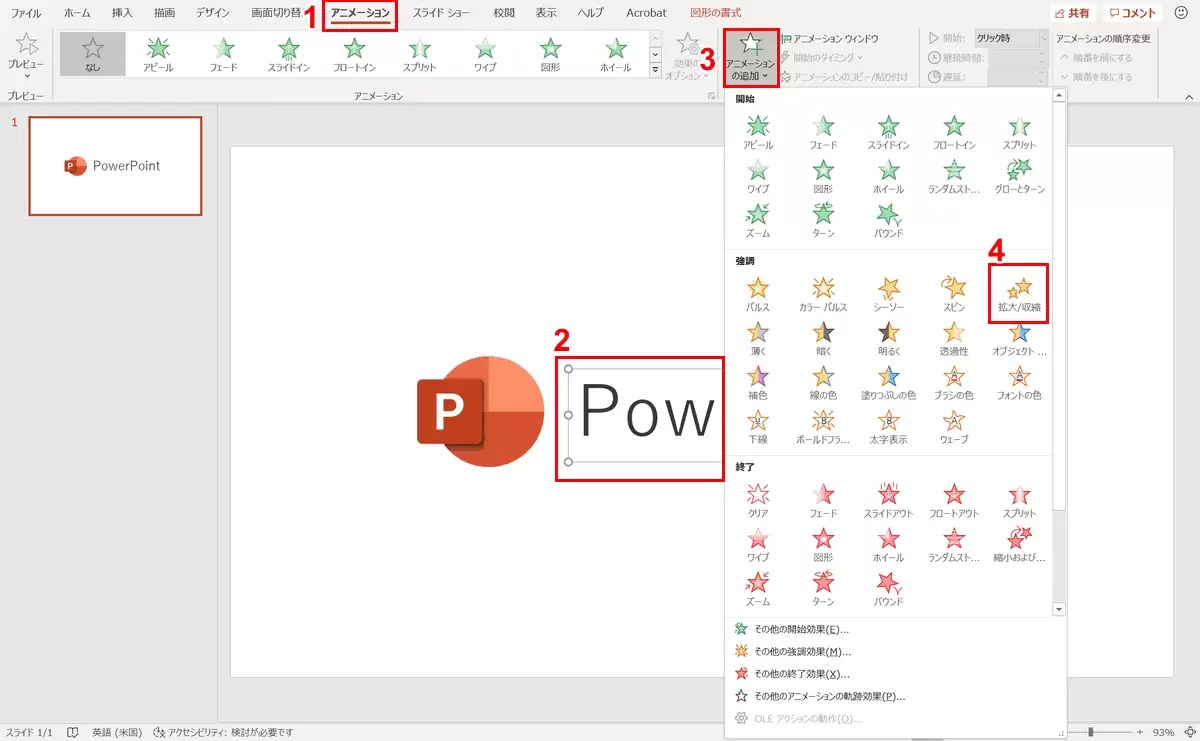Choose フロートアウト exit effect
The width and height of the screenshot is (1200, 741).
[954, 501]
